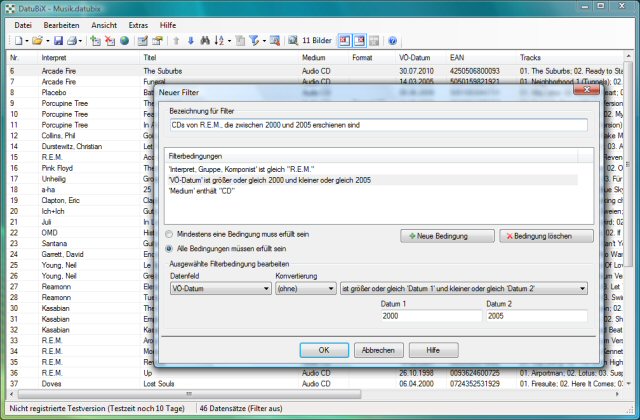Select 'Alle Bedingungen müssen erfüllt sein' option
Screen dimensions: 640x420
pos(169,248)
